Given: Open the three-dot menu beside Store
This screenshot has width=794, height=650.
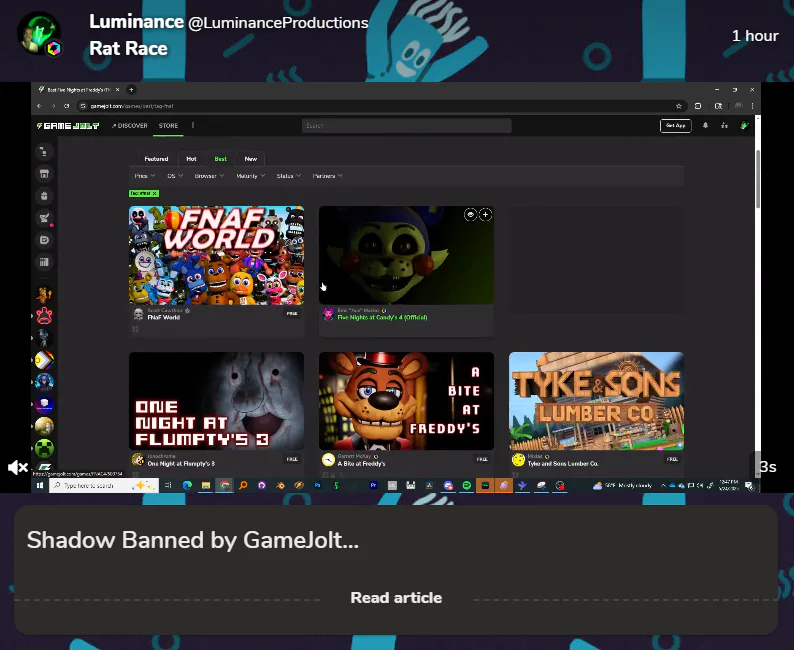Looking at the screenshot, I should (x=193, y=125).
